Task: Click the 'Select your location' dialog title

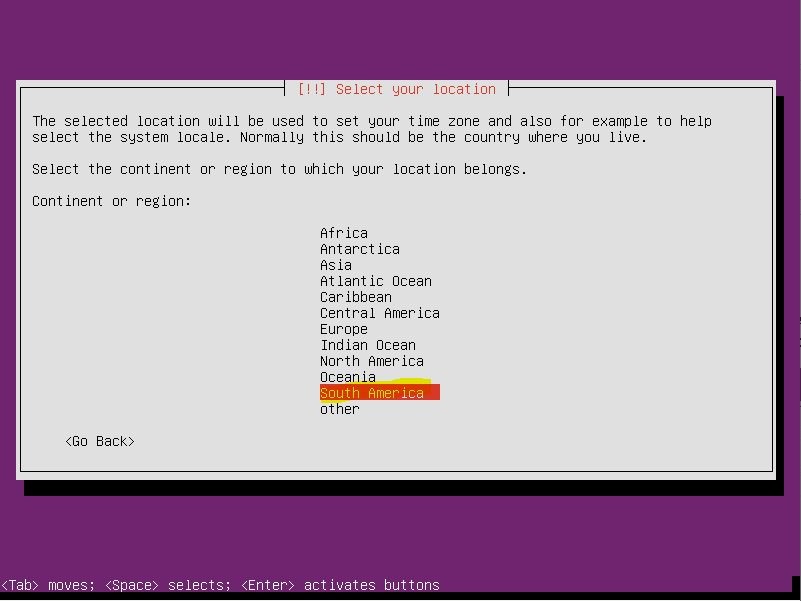Action: click(396, 89)
